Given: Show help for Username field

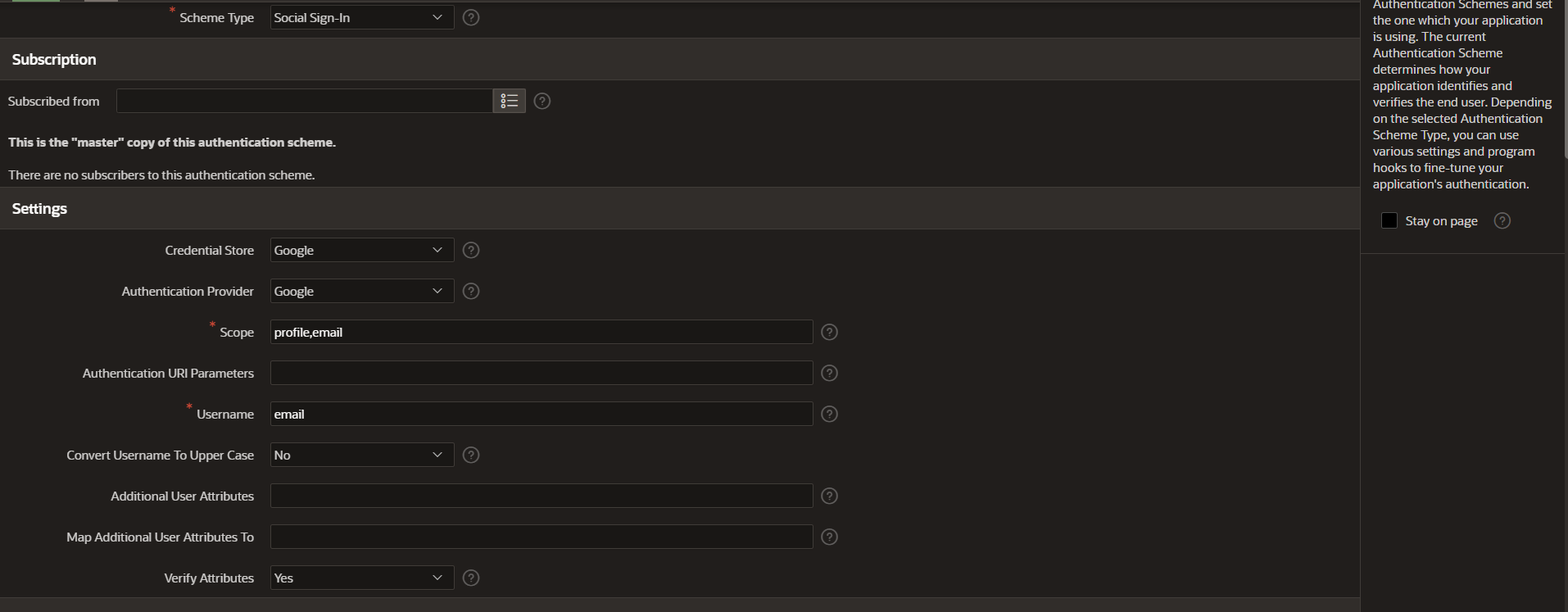Looking at the screenshot, I should point(829,414).
